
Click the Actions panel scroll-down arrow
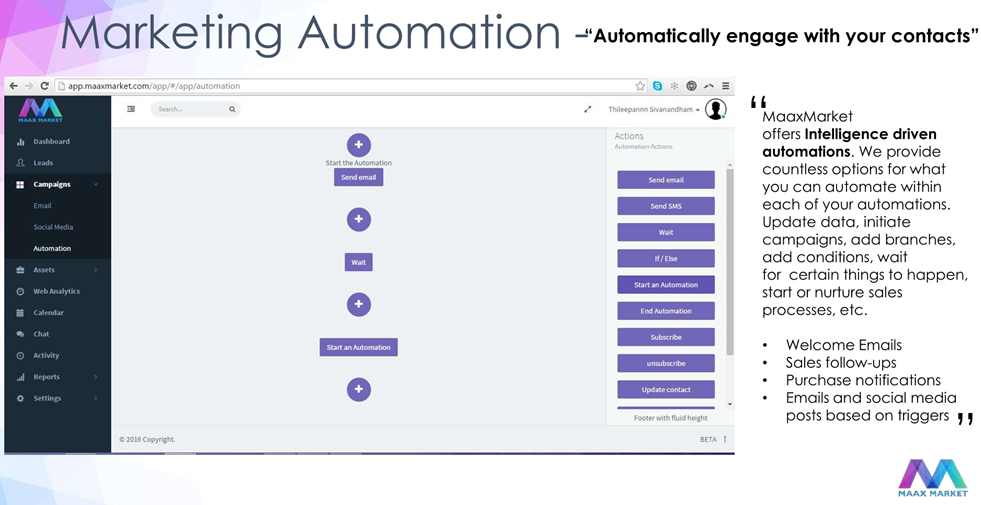(729, 404)
